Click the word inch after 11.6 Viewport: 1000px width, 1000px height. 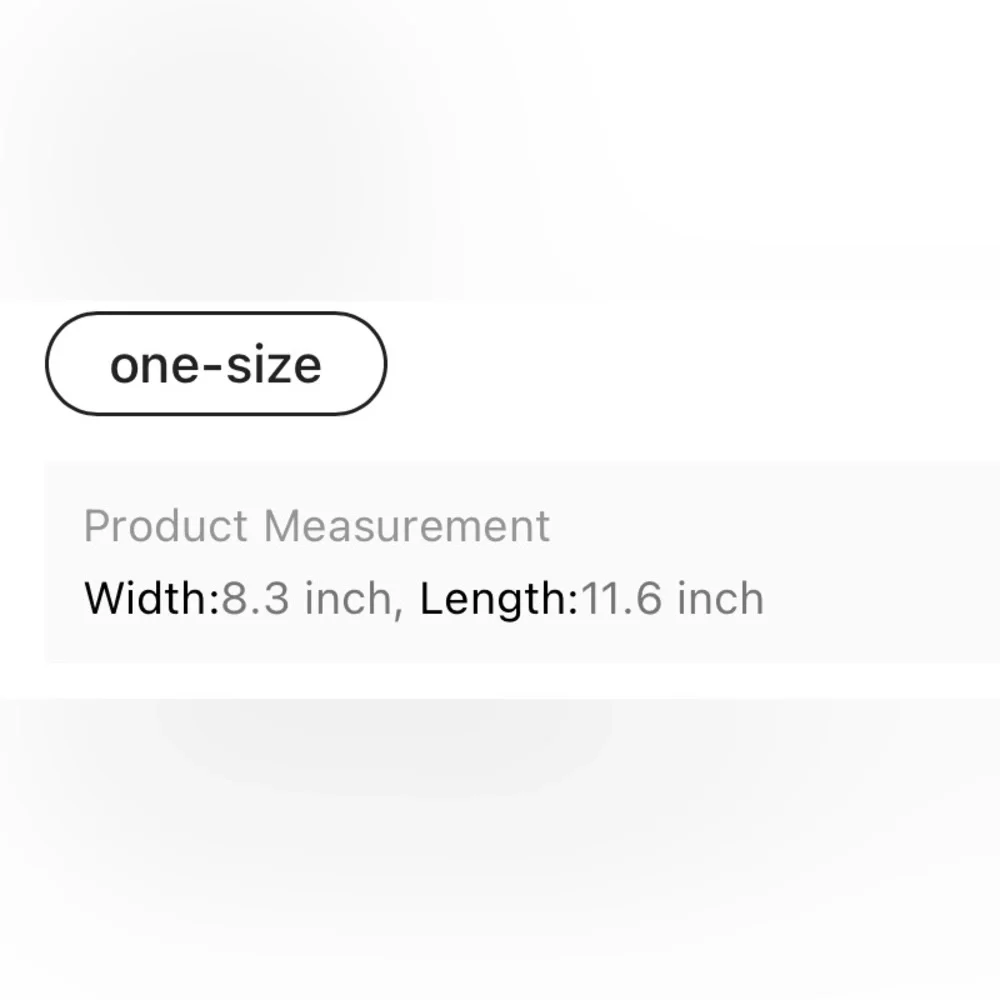pos(720,598)
